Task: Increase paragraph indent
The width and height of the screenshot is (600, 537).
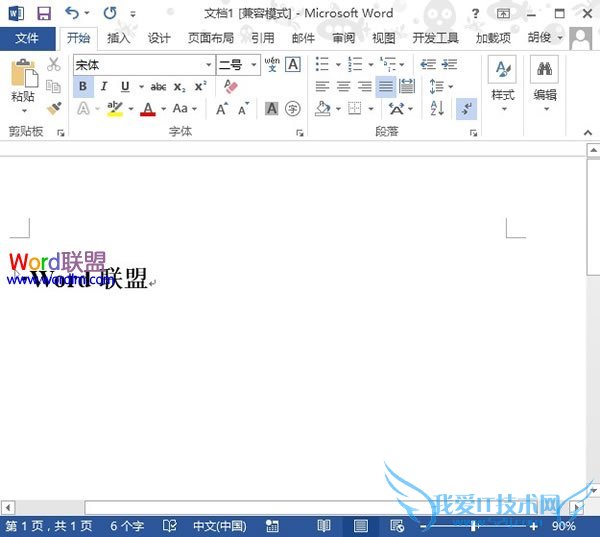Action: (449, 64)
